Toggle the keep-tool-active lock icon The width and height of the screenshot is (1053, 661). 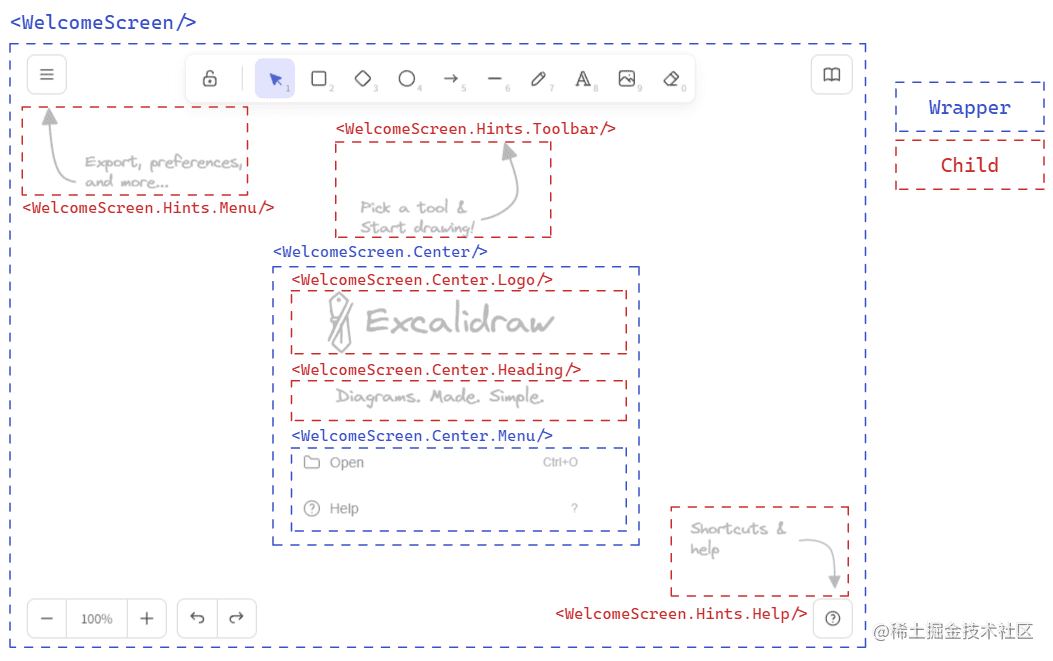210,79
